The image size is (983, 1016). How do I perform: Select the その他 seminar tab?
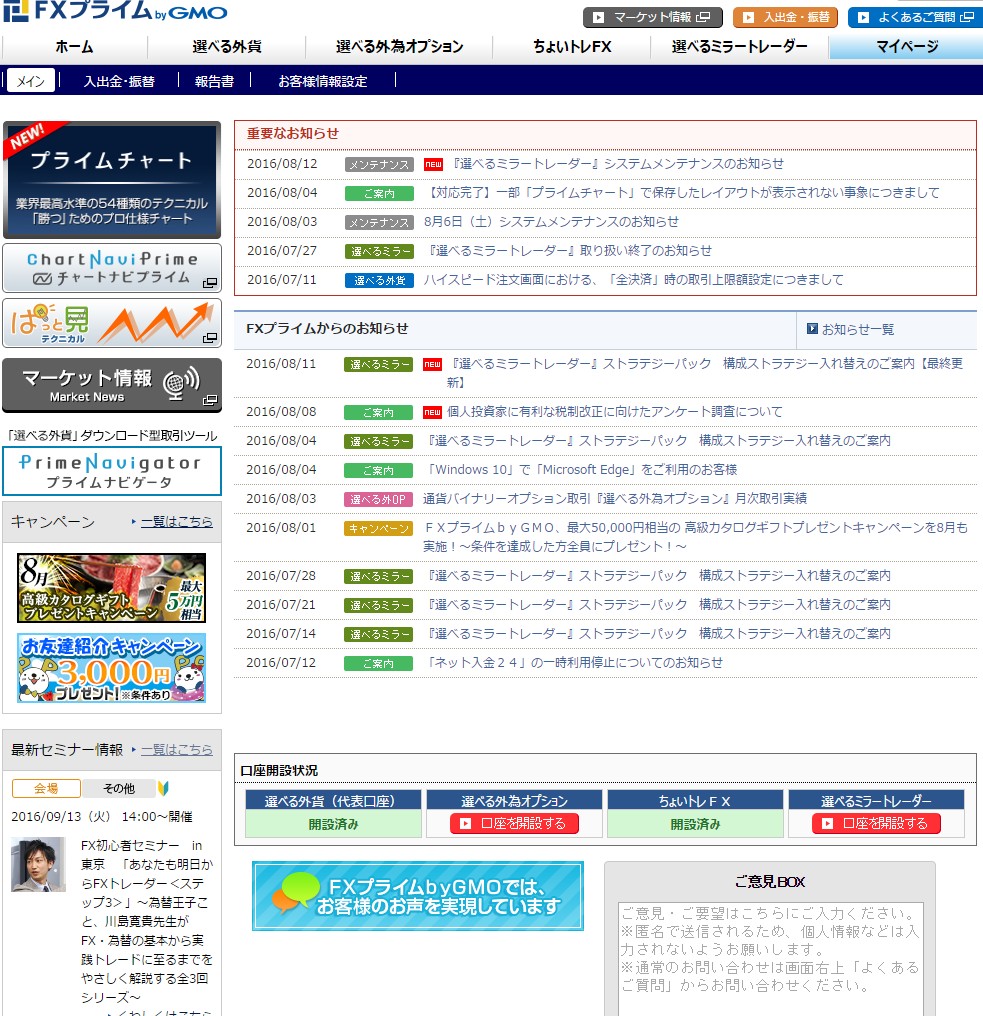(x=119, y=788)
